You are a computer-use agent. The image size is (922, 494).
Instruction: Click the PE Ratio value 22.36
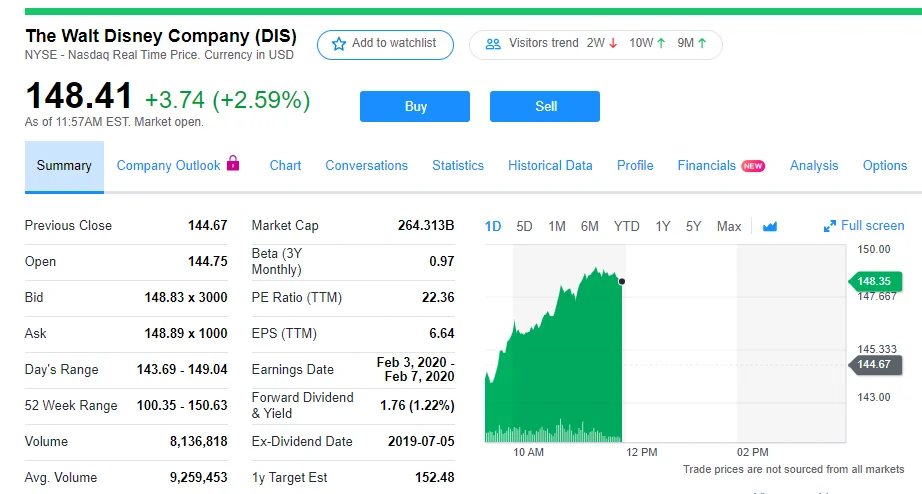click(x=438, y=298)
